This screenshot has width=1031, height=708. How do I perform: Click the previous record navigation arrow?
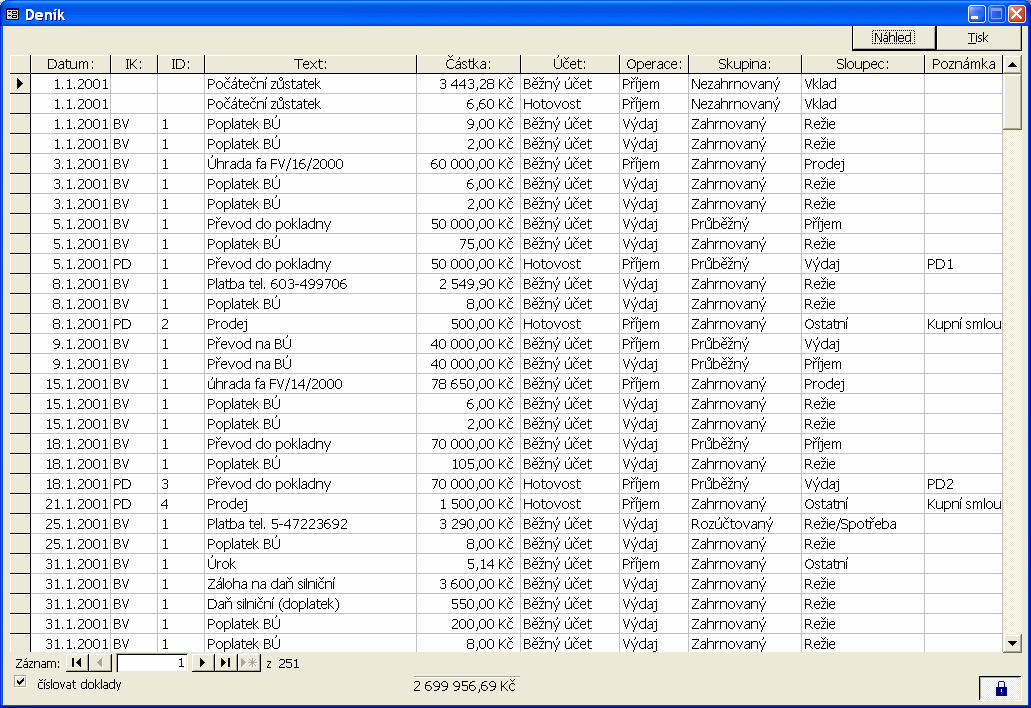click(101, 663)
